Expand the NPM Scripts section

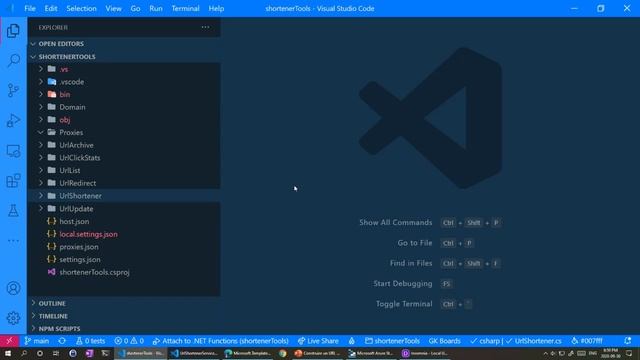coord(124,329)
